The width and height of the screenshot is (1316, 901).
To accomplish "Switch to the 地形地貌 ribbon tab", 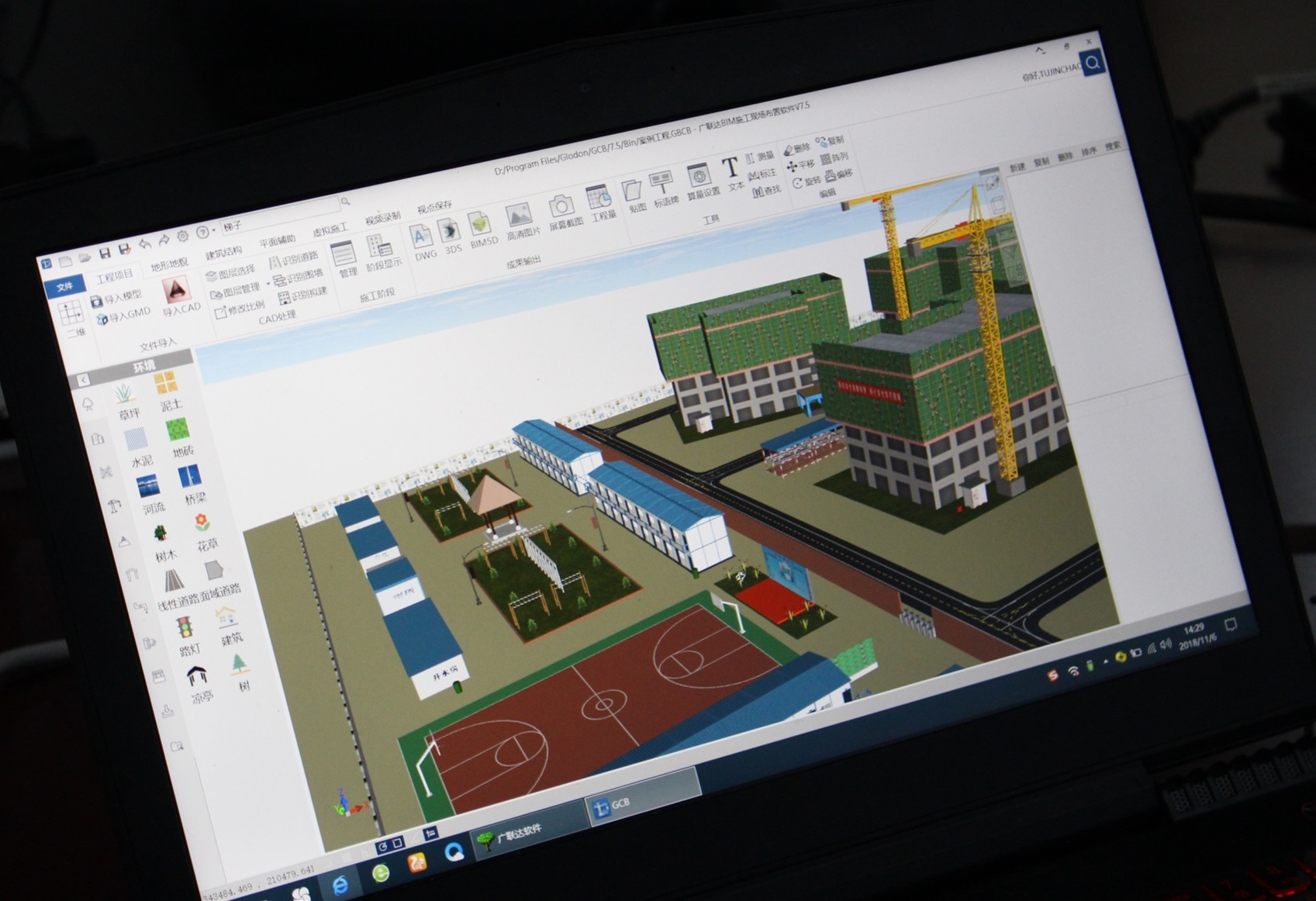I will pyautogui.click(x=169, y=264).
